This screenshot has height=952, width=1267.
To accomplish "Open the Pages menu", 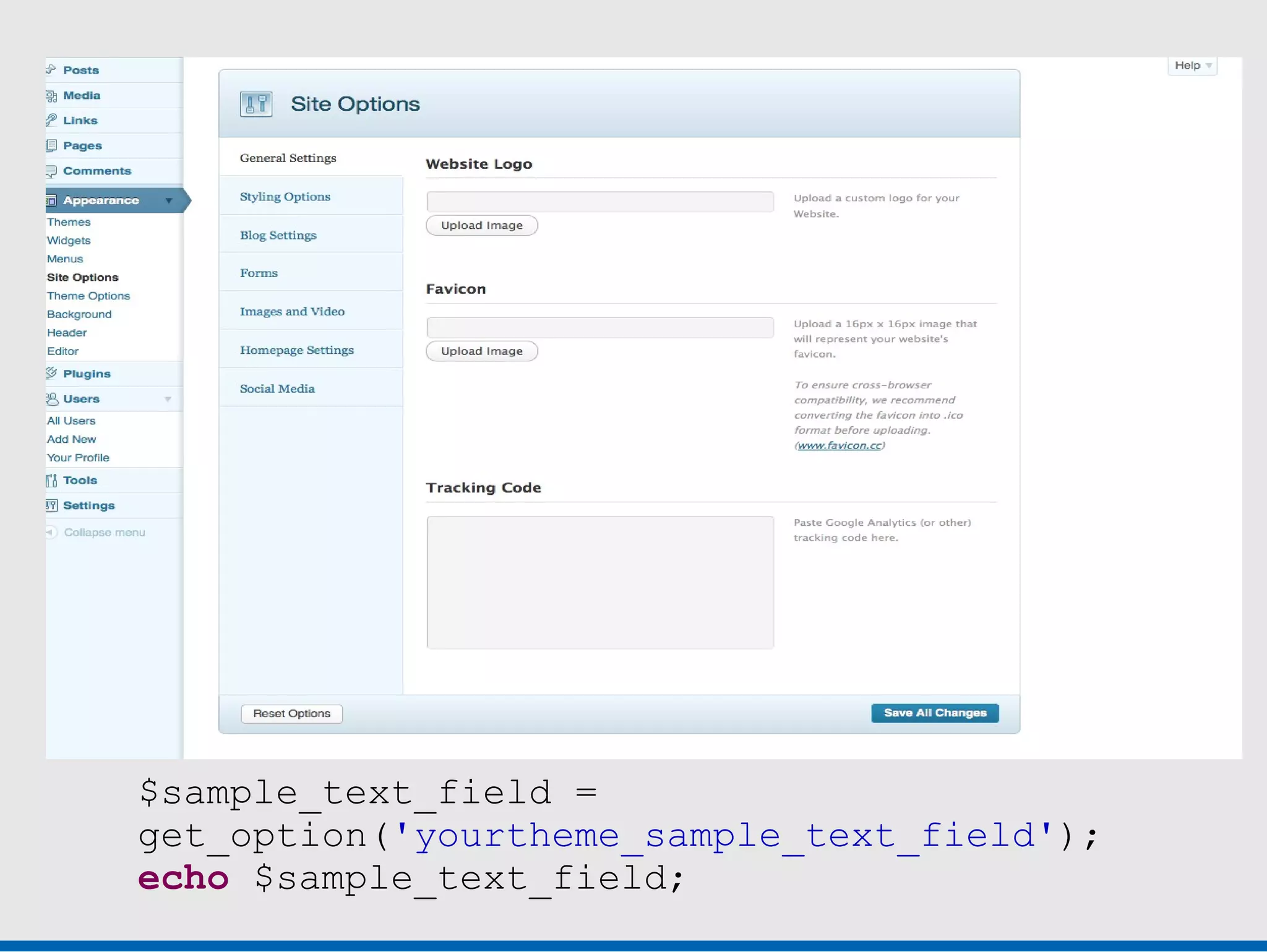I will [82, 145].
